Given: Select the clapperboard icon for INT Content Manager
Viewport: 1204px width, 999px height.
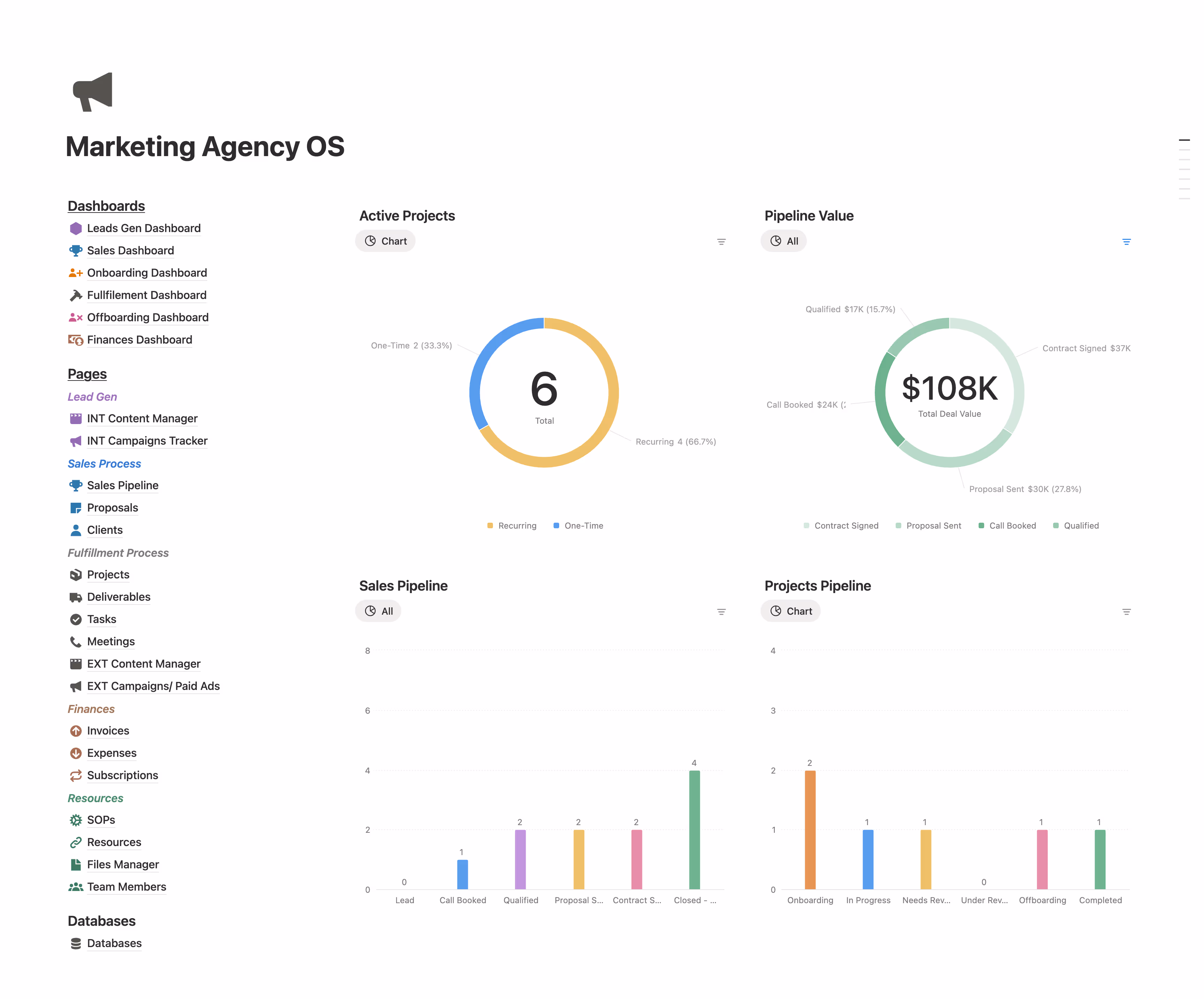Looking at the screenshot, I should coord(76,418).
